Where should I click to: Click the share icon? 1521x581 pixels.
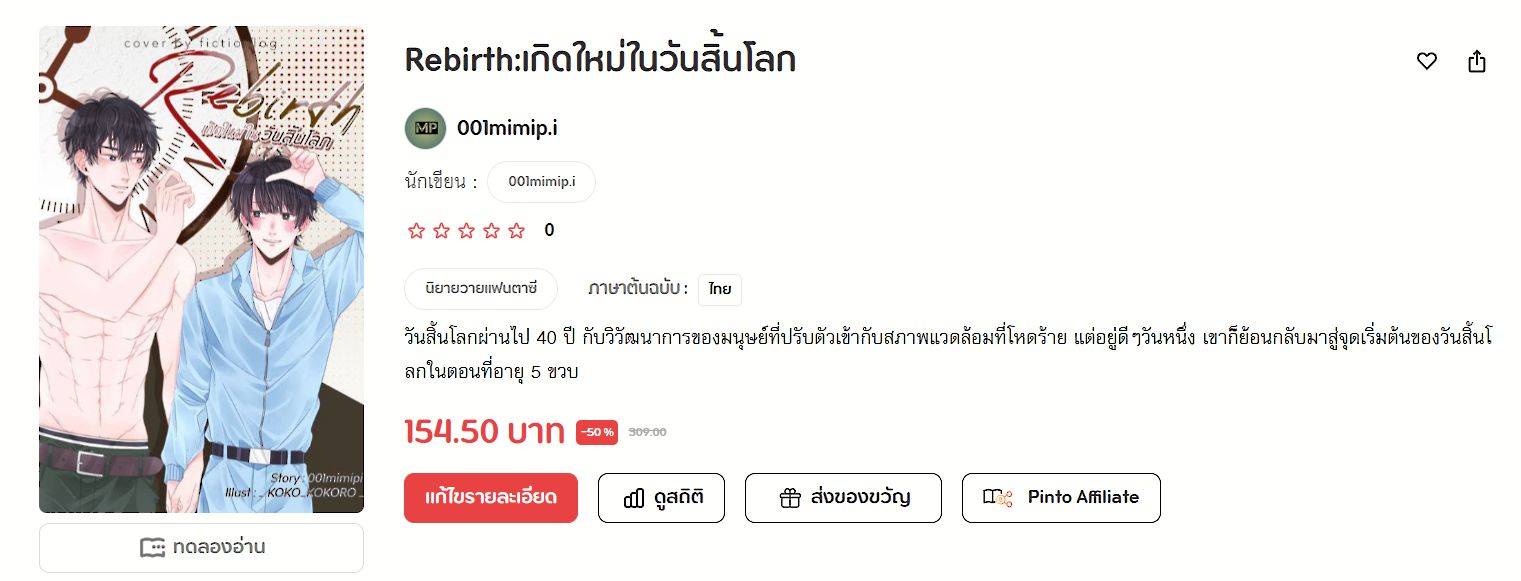(1477, 62)
